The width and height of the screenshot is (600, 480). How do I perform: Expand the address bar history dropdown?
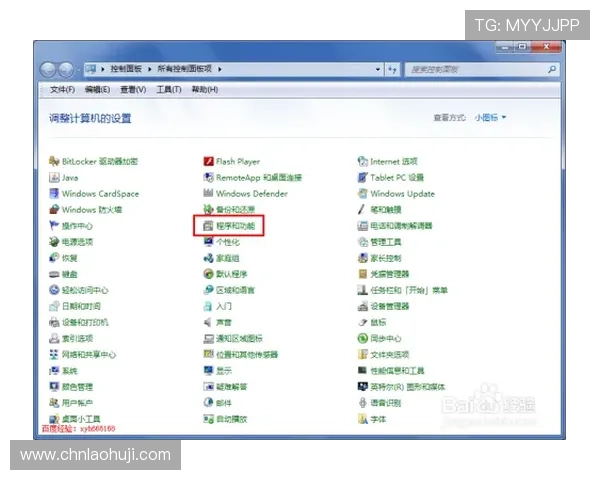378,69
